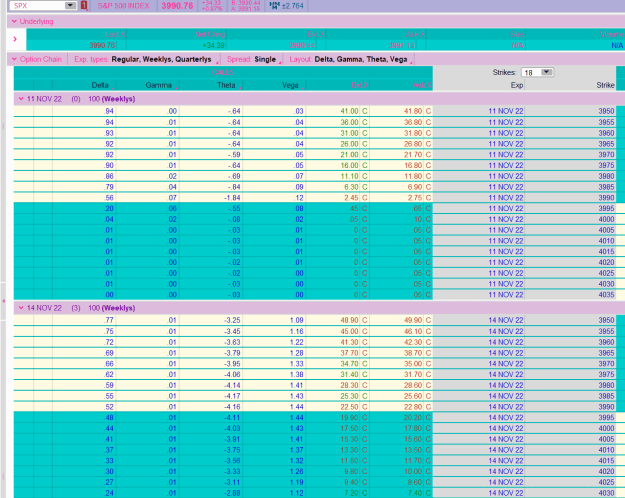Click the Theta column header
The image size is (625, 498).
point(226,85)
